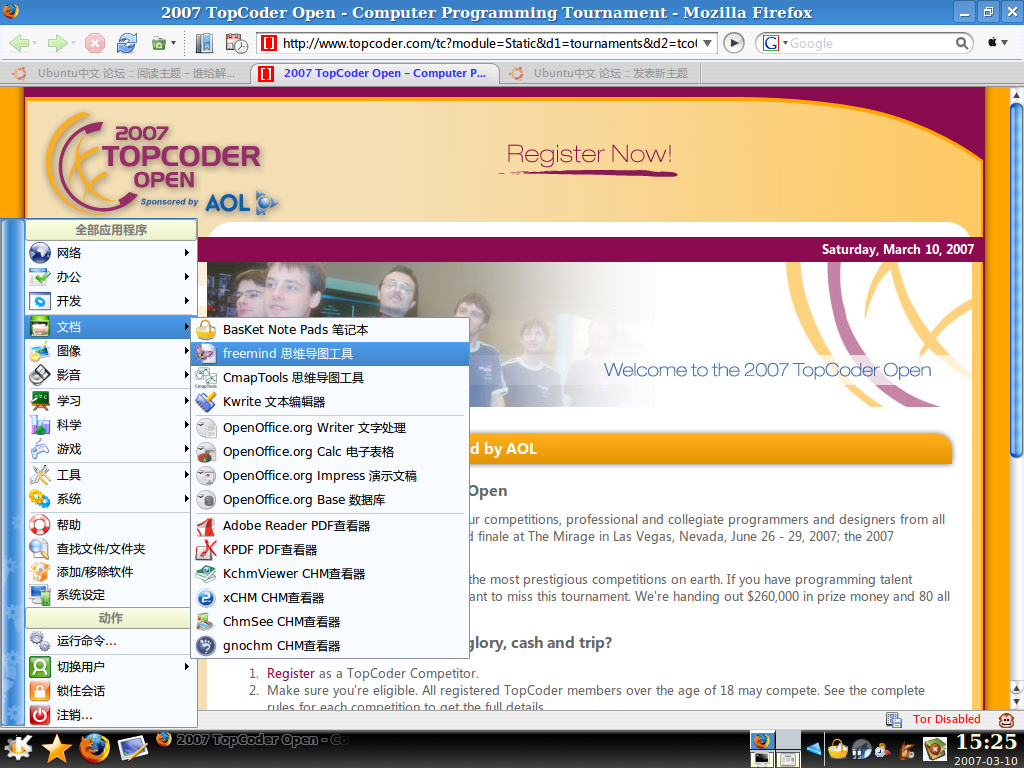Click the Firefox throbber activity icon
This screenshot has height=768, width=1024.
[993, 42]
